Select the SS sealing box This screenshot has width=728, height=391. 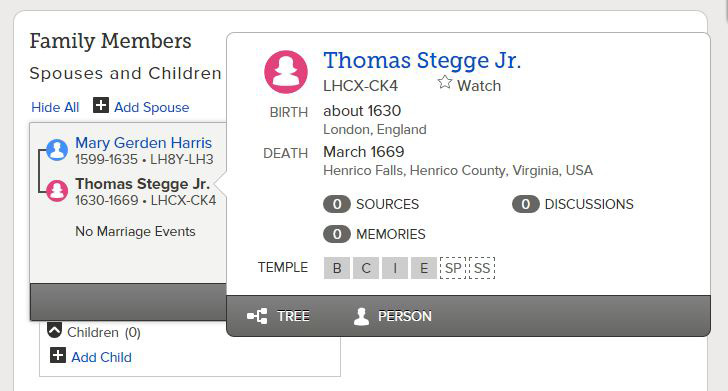(482, 268)
